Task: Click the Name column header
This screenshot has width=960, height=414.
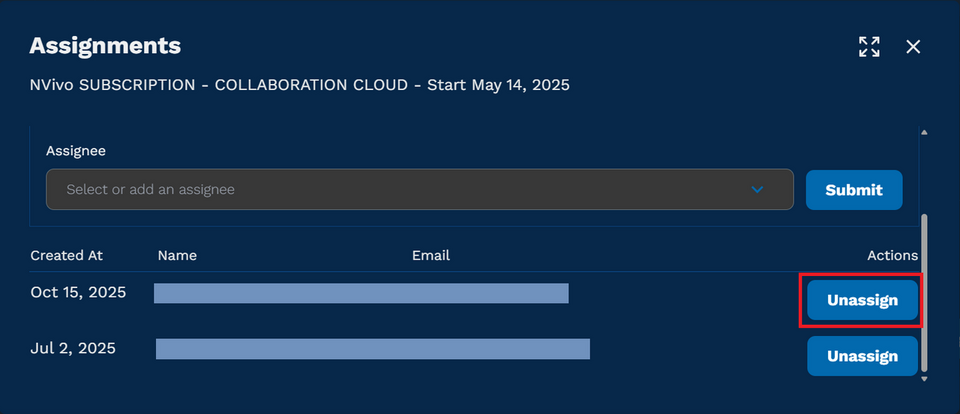Action: (x=177, y=255)
